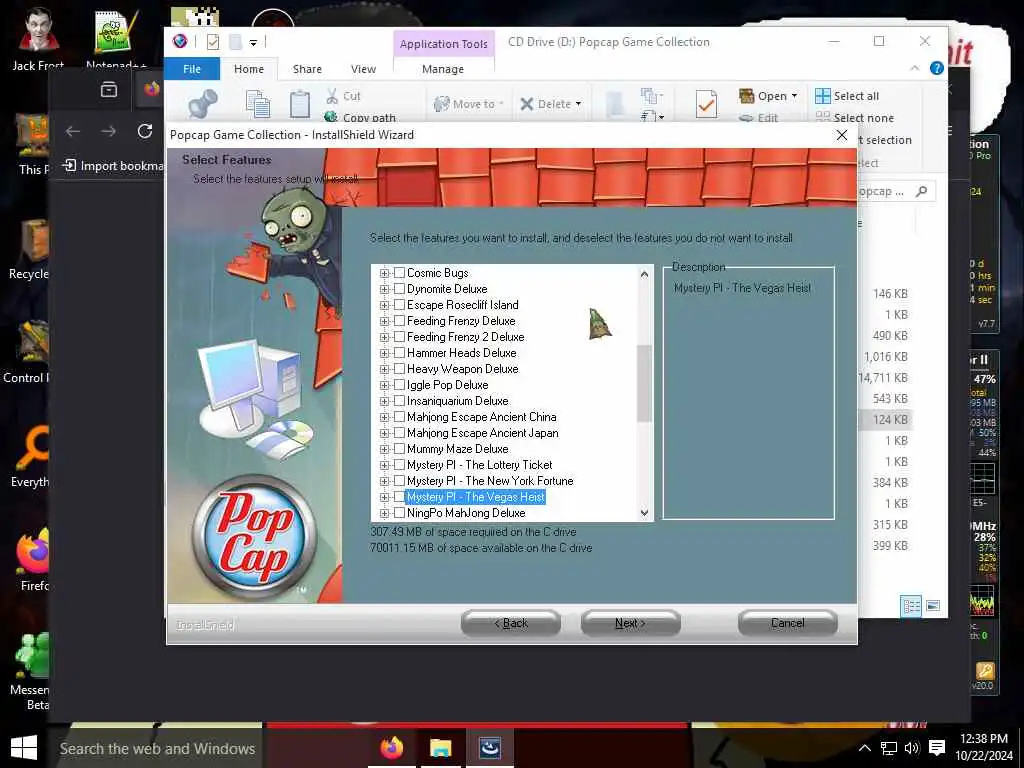Click the Properties checkmark icon in ribbon

tap(706, 104)
